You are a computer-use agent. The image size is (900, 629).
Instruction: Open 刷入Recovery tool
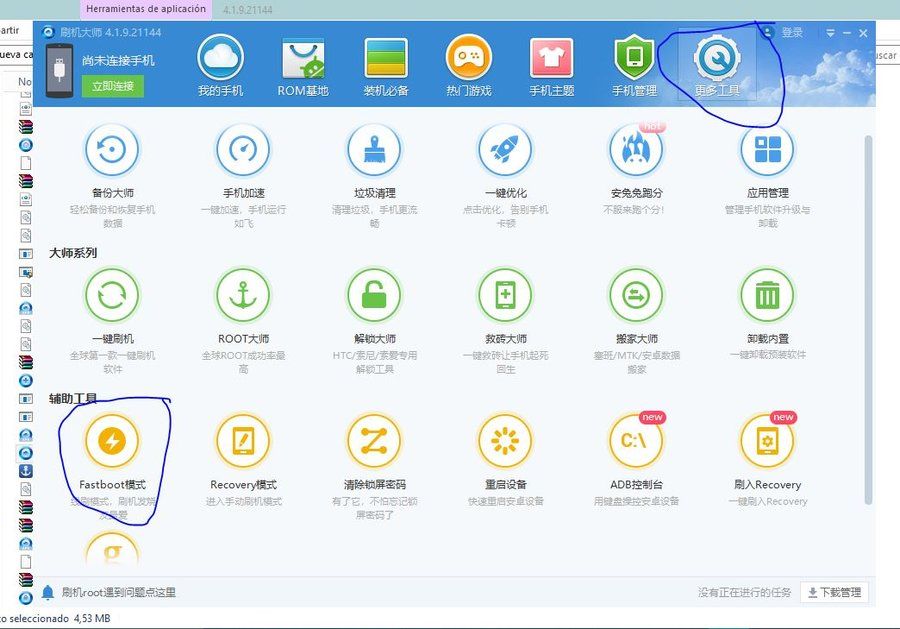[x=767, y=441]
